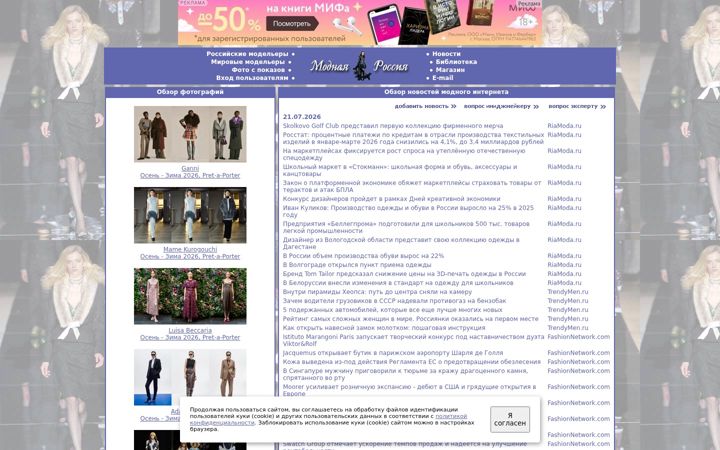Open В Волгограде открылся пункт headline
Screen dimensions: 720x450
coord(357,265)
